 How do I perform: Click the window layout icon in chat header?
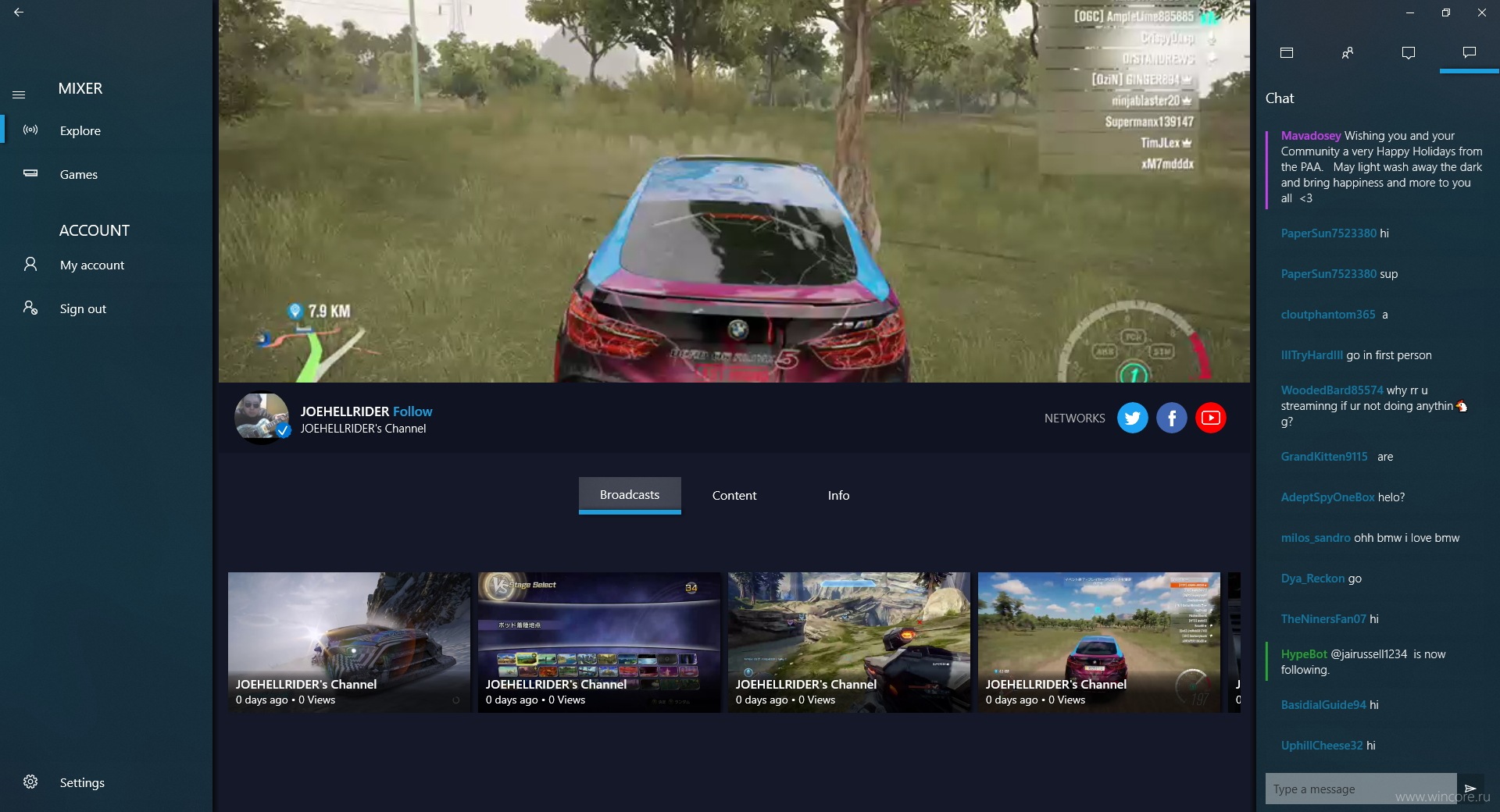click(1287, 52)
